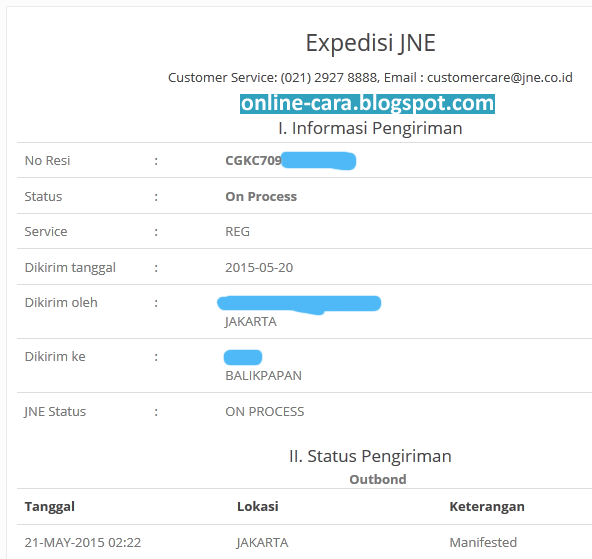
Task: Select the ON PROCESS JNE status value
Action: [265, 411]
